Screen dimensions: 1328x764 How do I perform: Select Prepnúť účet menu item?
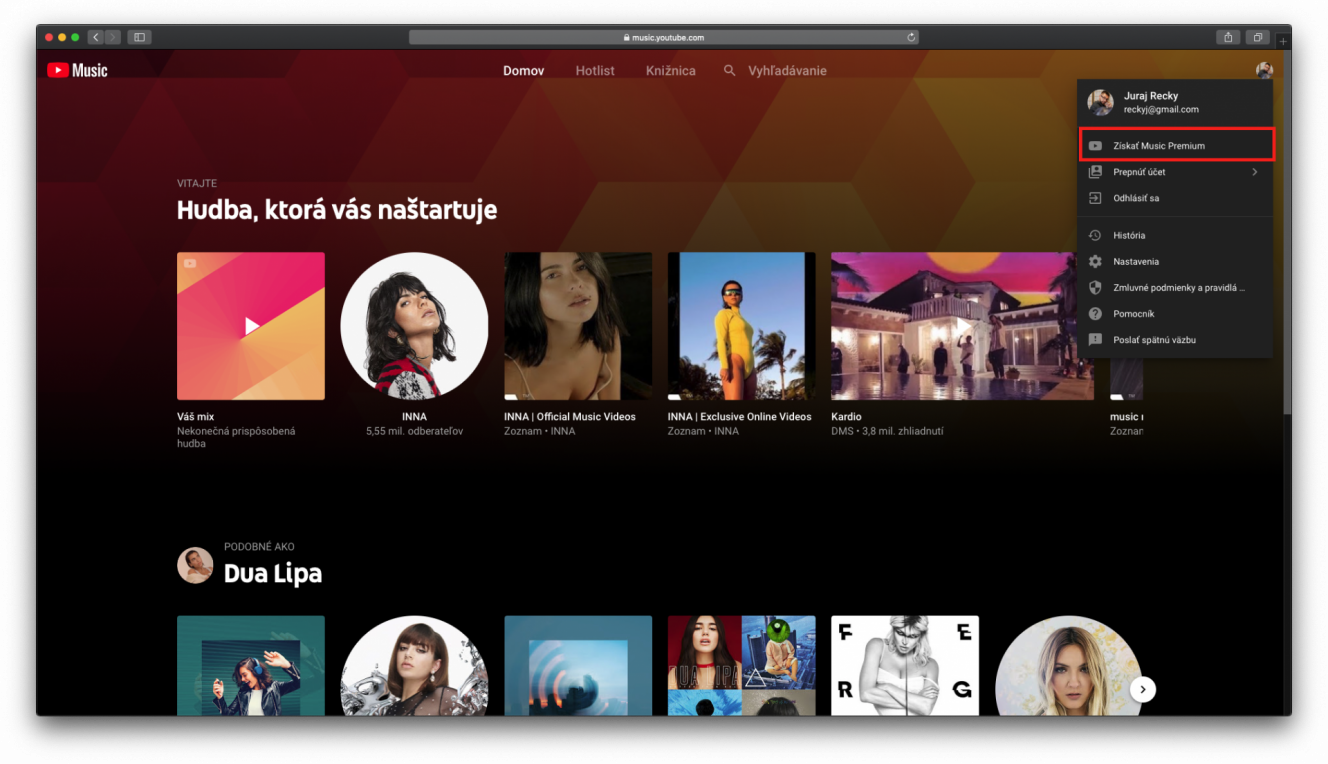tap(1175, 172)
